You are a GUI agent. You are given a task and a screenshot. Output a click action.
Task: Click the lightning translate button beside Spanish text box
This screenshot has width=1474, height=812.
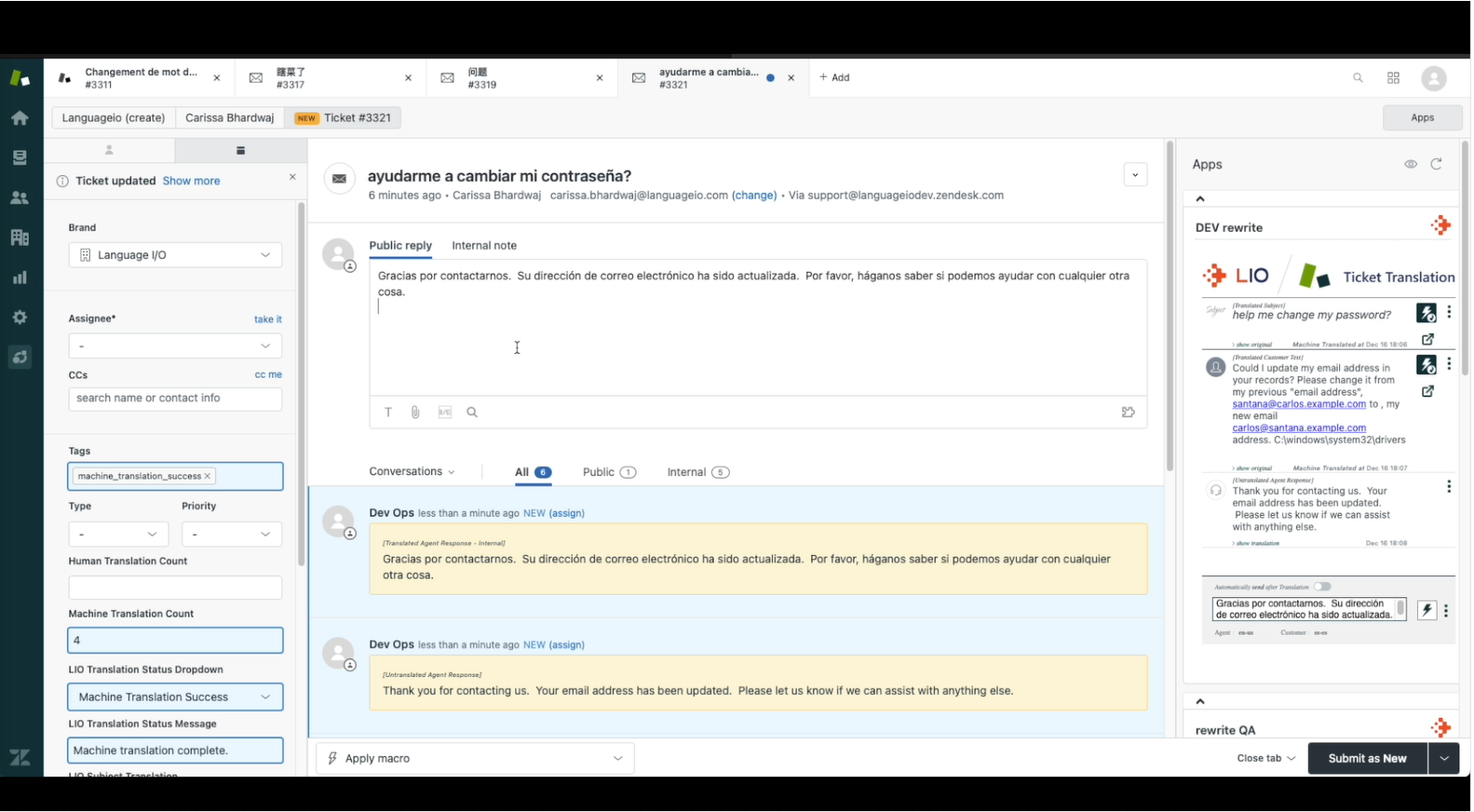coord(1427,611)
